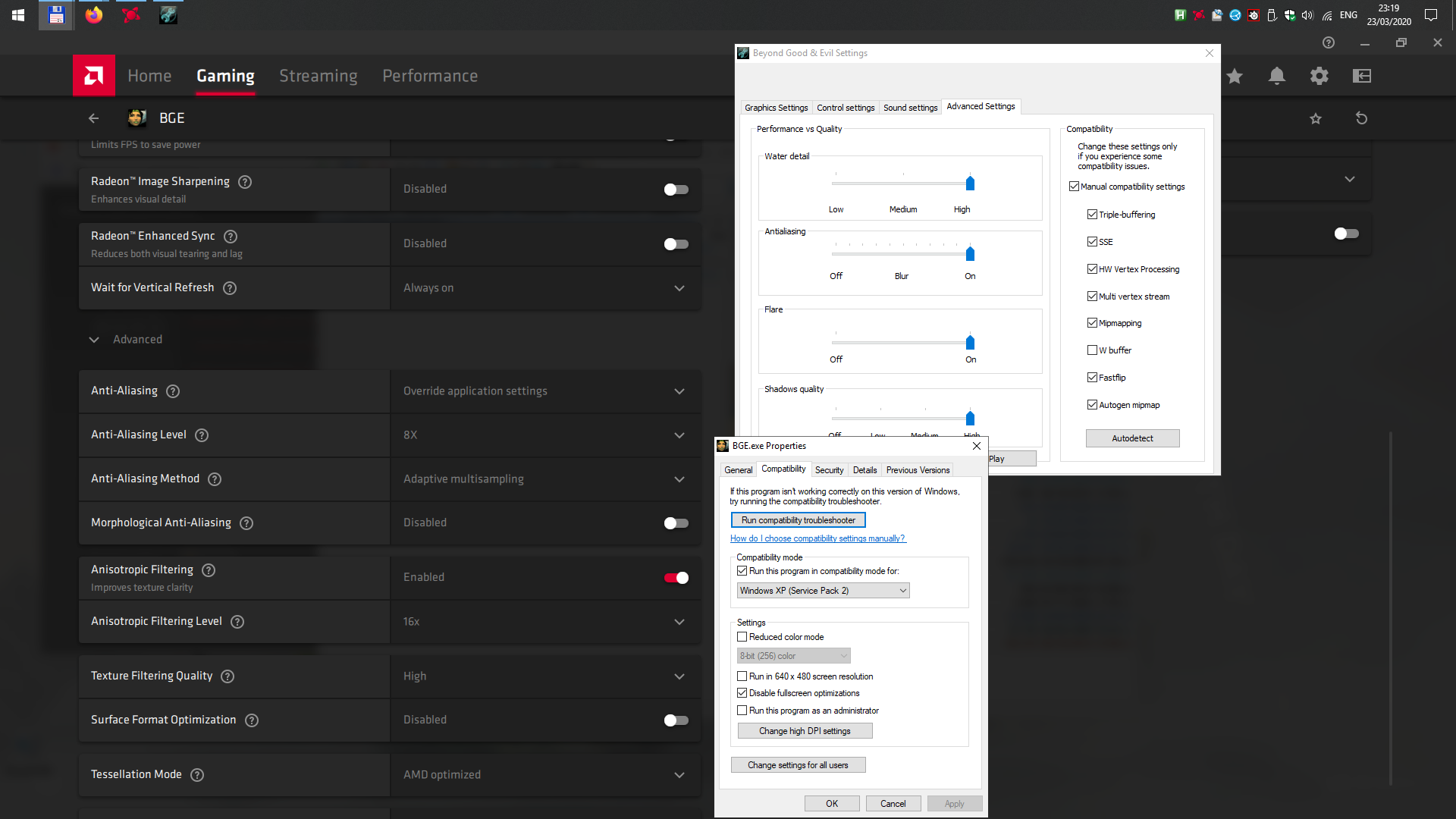Click the AMD logo icon

pyautogui.click(x=94, y=75)
